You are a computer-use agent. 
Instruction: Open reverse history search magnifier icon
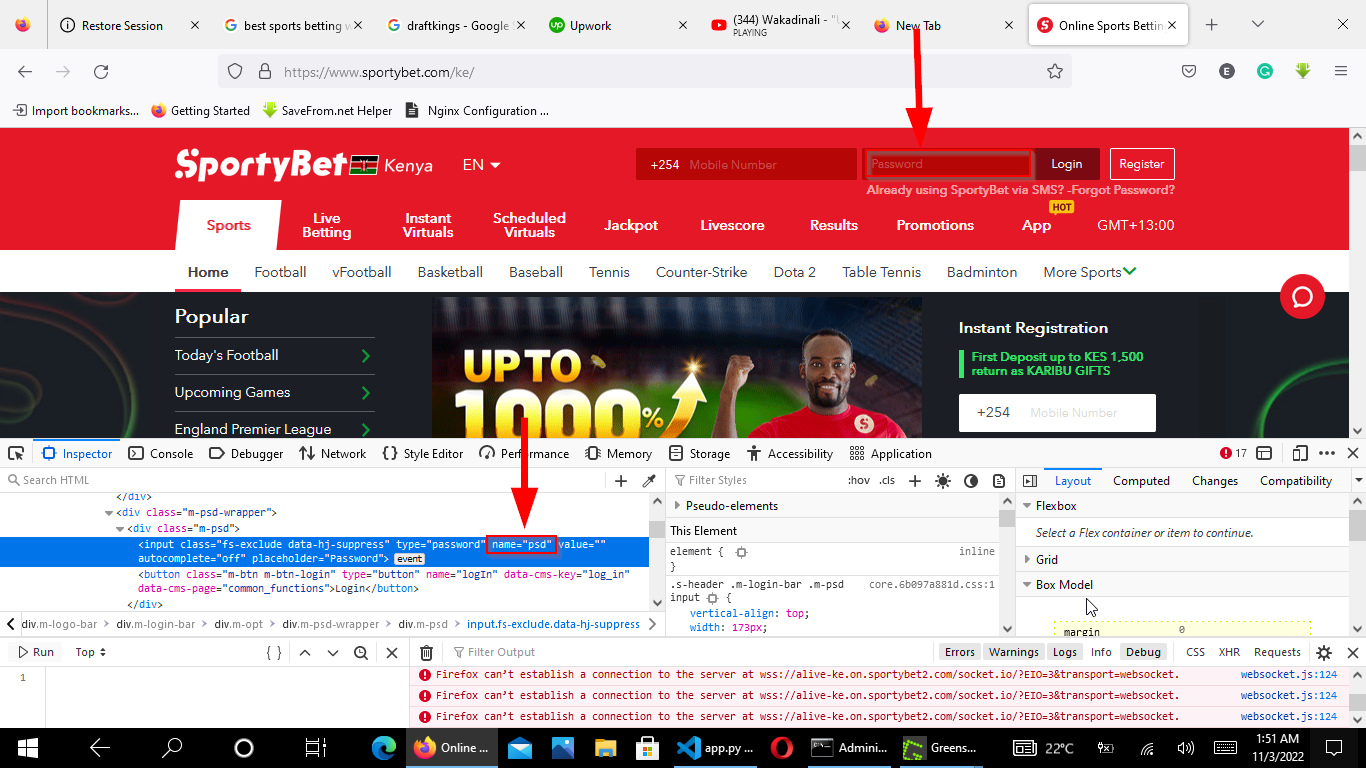coord(361,652)
